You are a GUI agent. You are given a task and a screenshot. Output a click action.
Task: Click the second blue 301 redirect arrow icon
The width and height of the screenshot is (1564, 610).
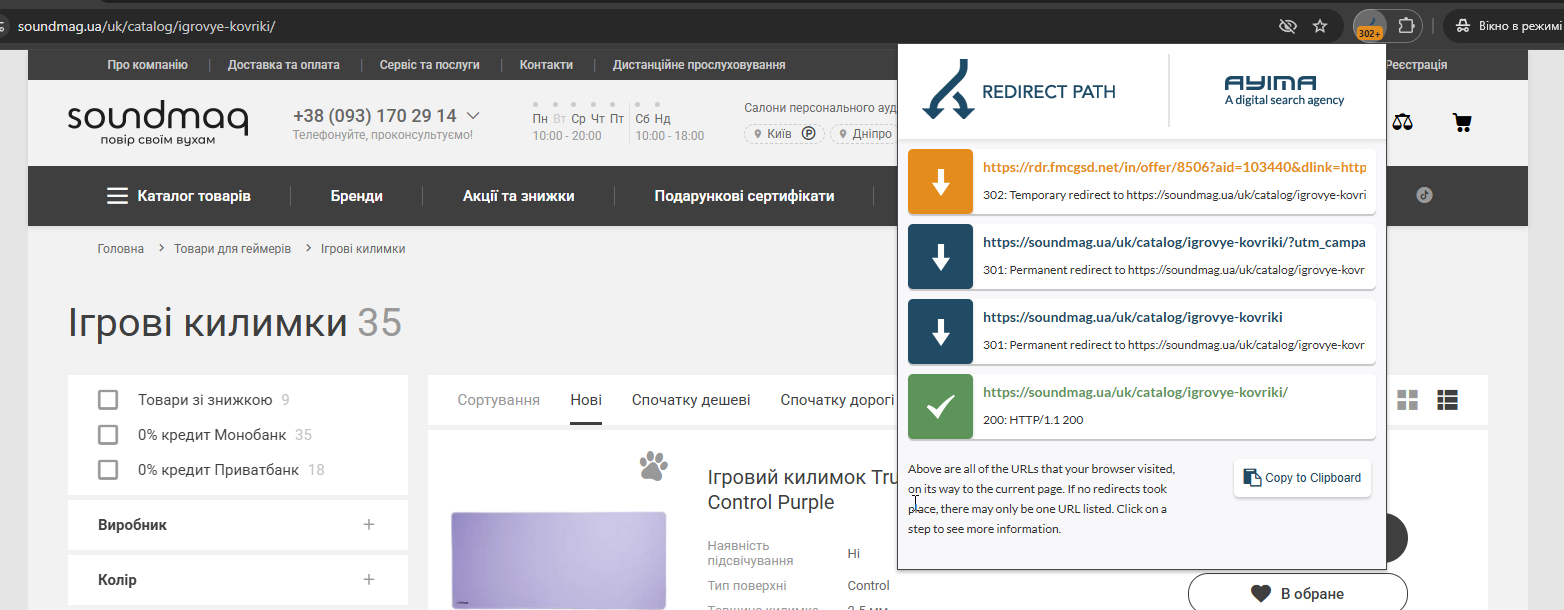pos(940,331)
